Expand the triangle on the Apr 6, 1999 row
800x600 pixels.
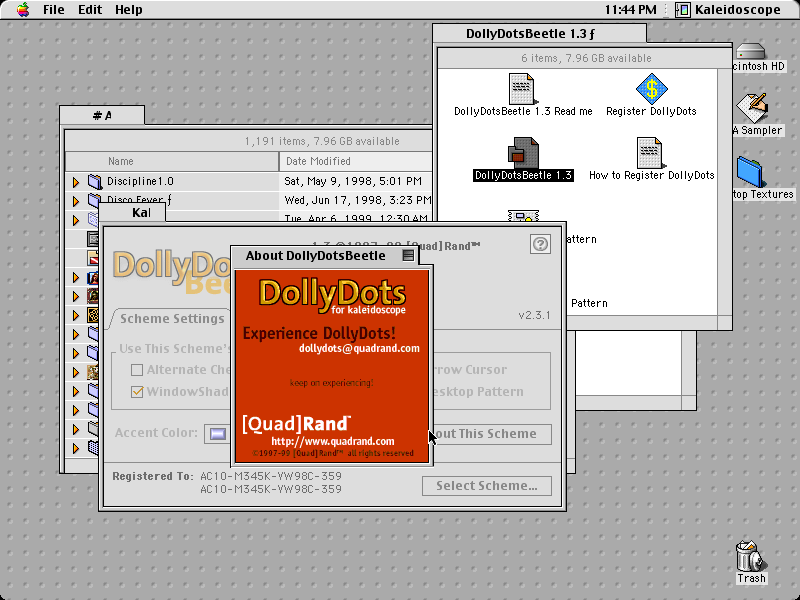[76, 220]
